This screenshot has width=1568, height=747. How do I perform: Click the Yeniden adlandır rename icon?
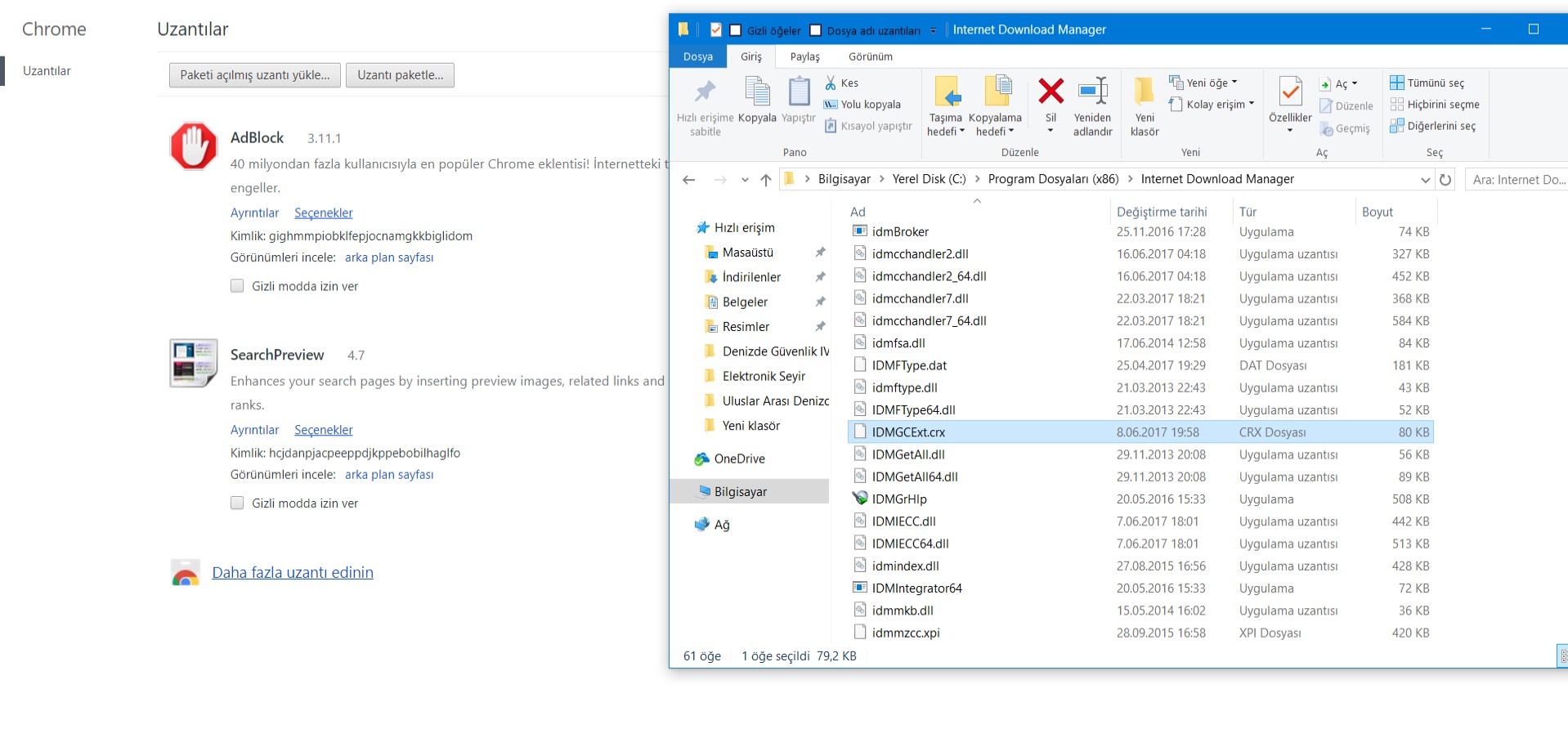pos(1093,91)
